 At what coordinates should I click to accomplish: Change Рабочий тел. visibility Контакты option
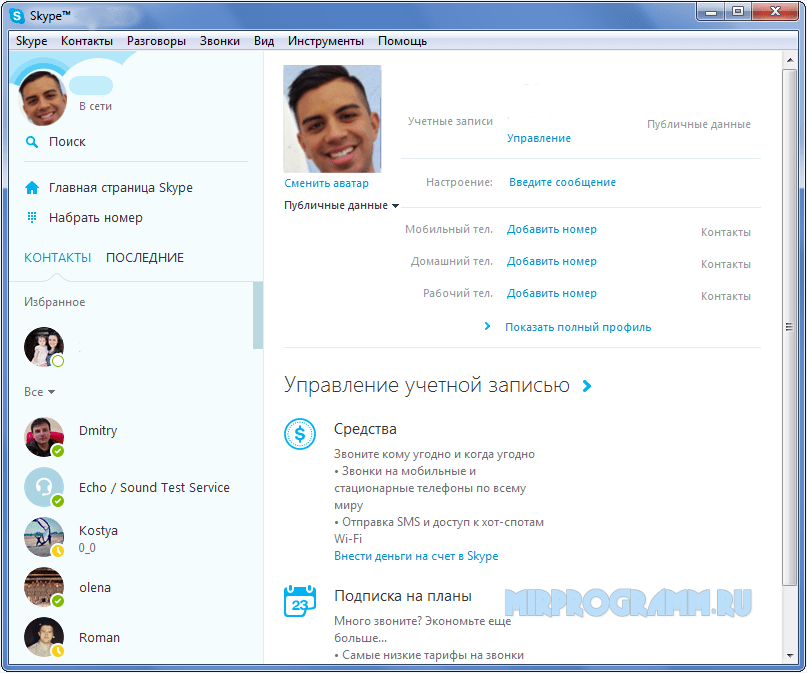click(726, 296)
